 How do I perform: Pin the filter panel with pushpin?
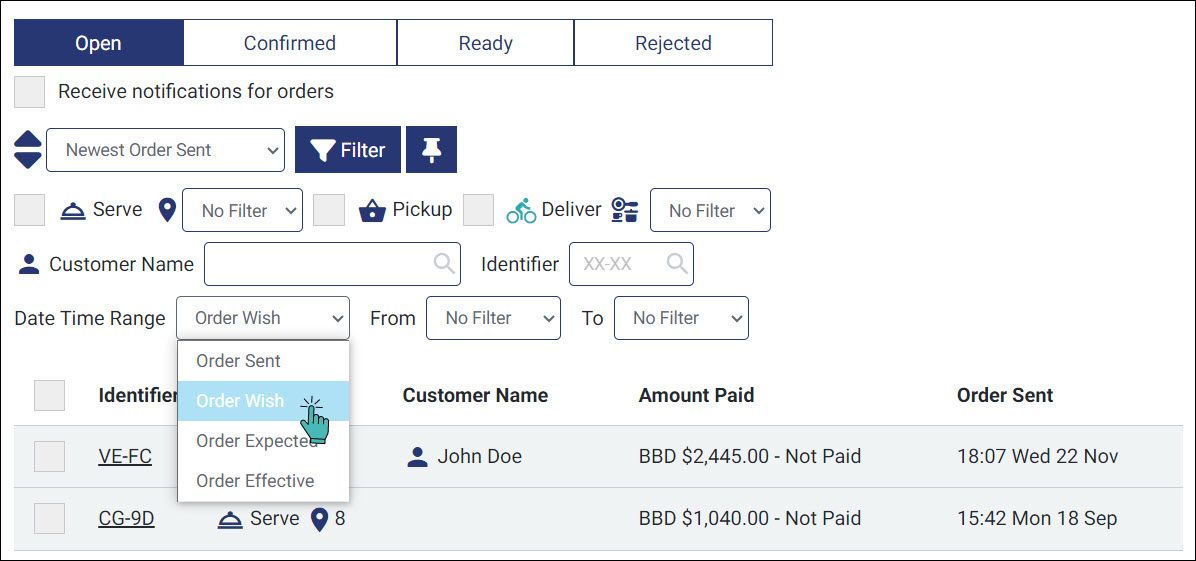point(432,150)
